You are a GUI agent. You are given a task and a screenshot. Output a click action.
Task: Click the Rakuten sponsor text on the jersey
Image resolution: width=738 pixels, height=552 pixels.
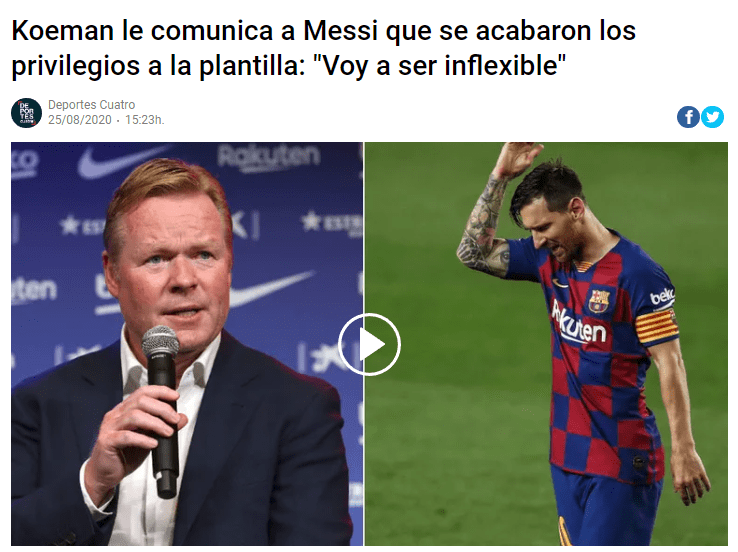click(580, 322)
